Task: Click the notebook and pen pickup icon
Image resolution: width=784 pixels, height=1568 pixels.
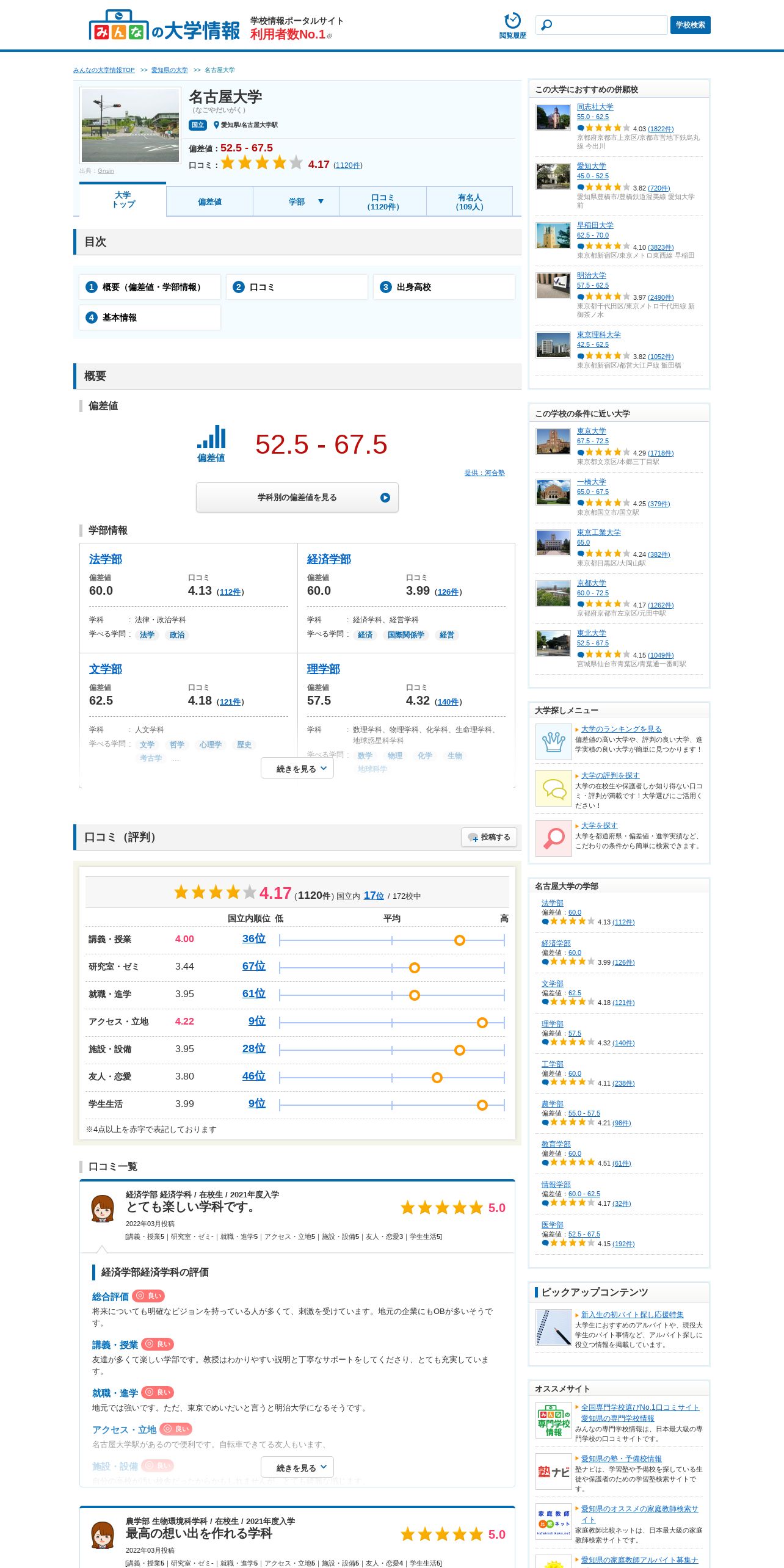Action: click(x=554, y=1327)
